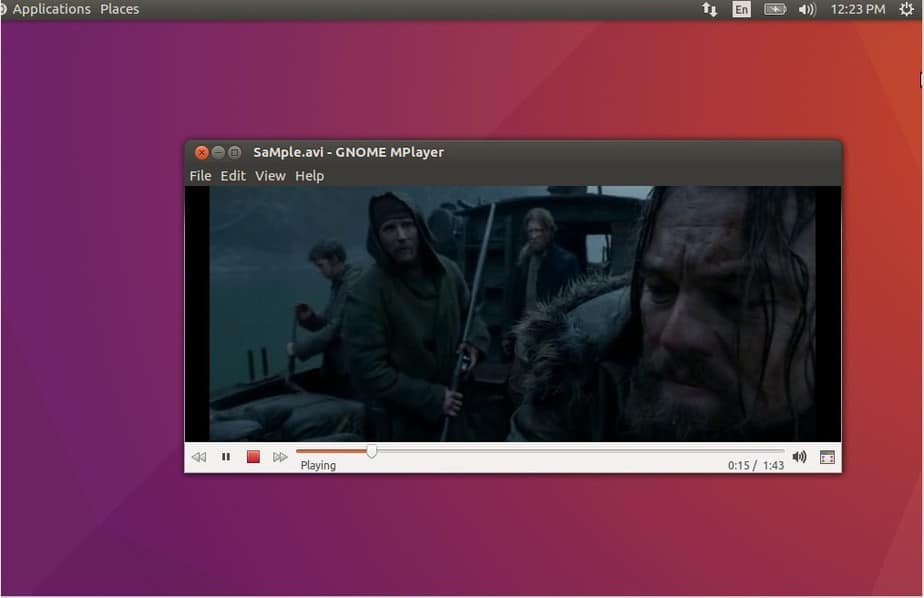Click the 0:15 / 1:43 time readout
The height and width of the screenshot is (598, 924).
755,465
